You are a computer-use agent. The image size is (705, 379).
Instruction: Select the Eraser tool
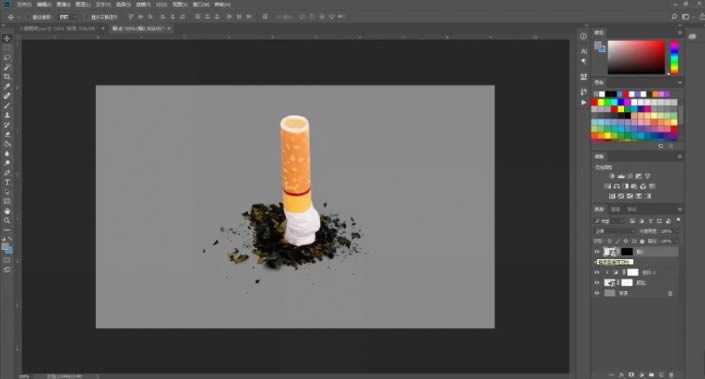click(7, 134)
